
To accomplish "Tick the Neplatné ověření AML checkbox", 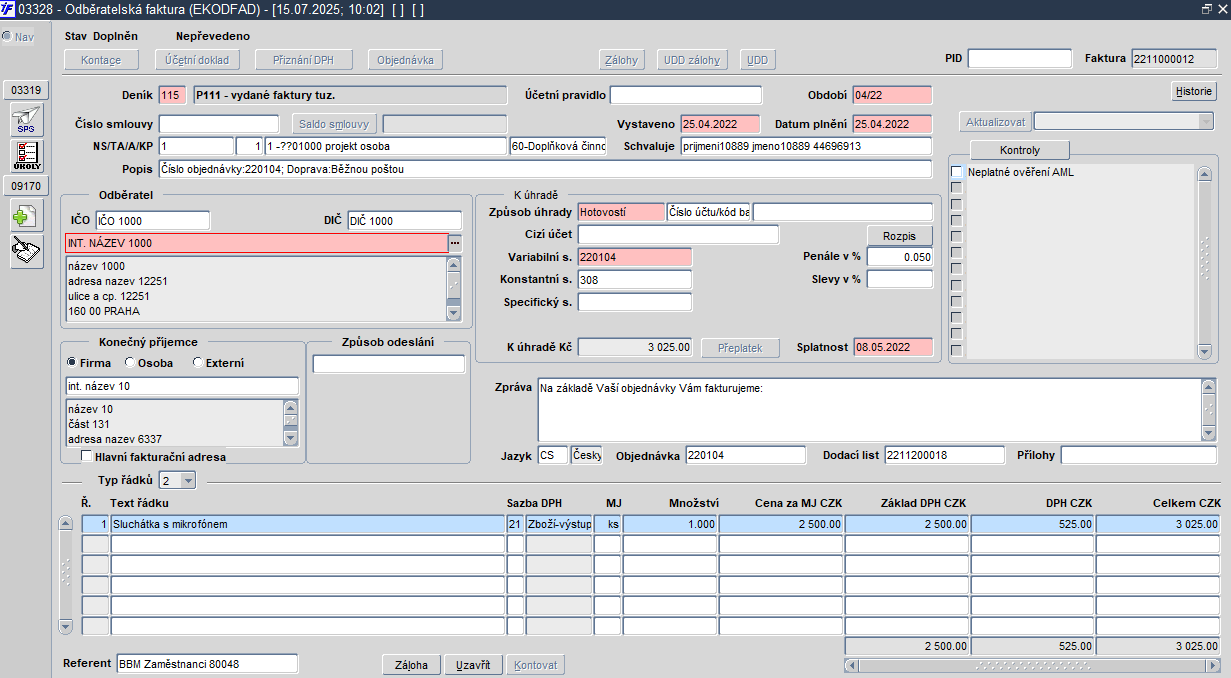I will pyautogui.click(x=956, y=172).
